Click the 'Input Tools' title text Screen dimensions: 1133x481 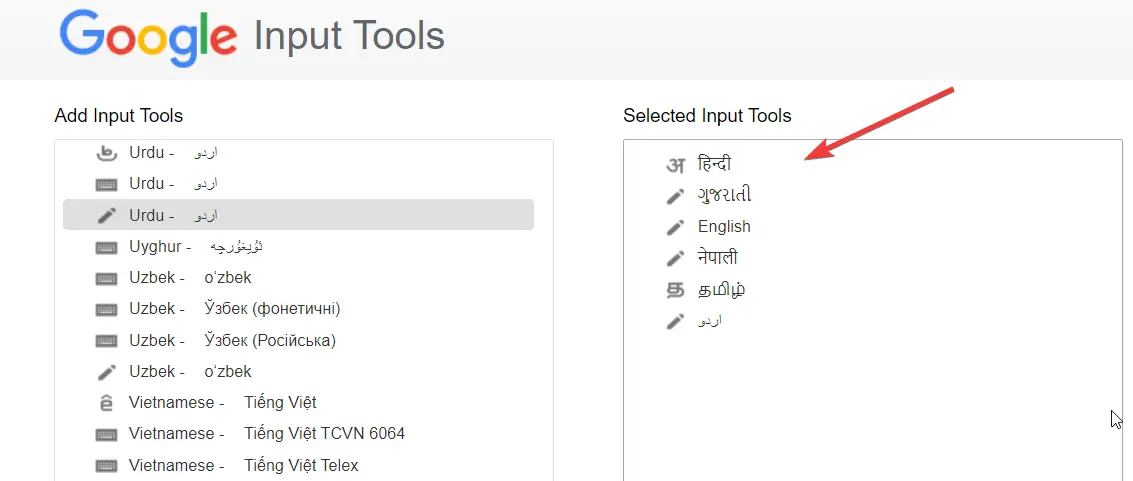click(349, 36)
